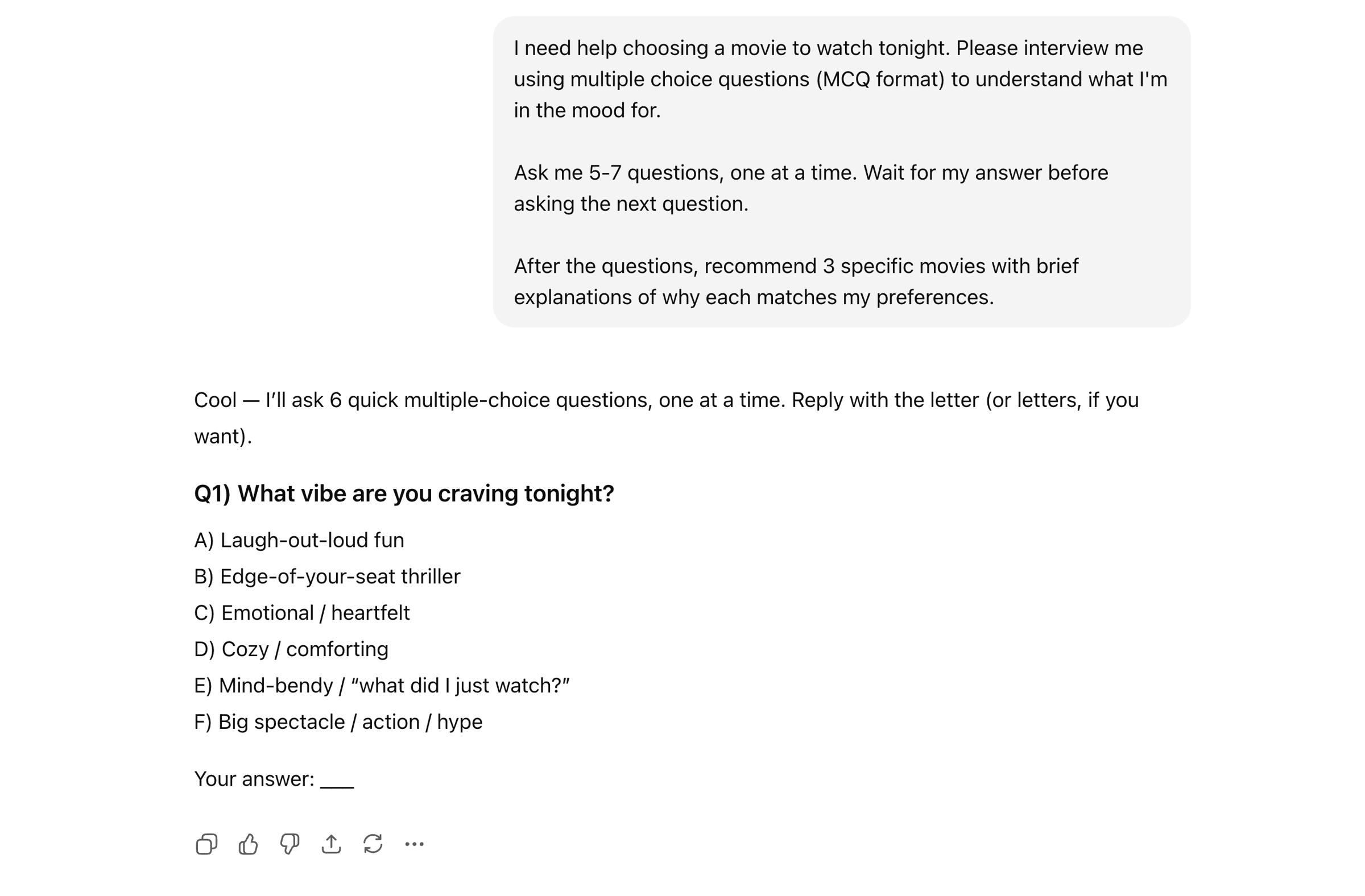Click option B) Edge-of-your-seat thriller

click(x=327, y=576)
